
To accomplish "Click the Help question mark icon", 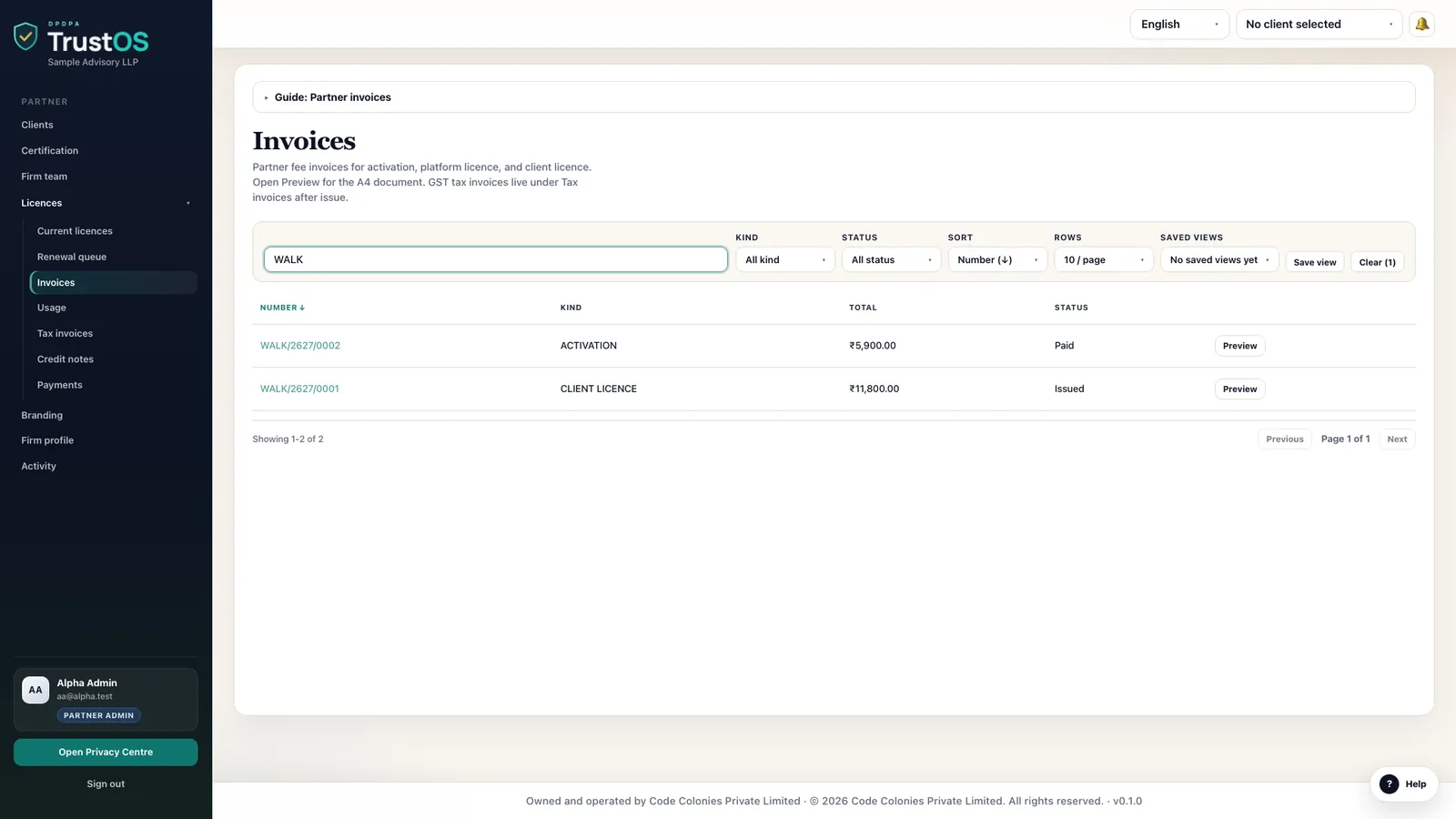I will click(x=1389, y=784).
